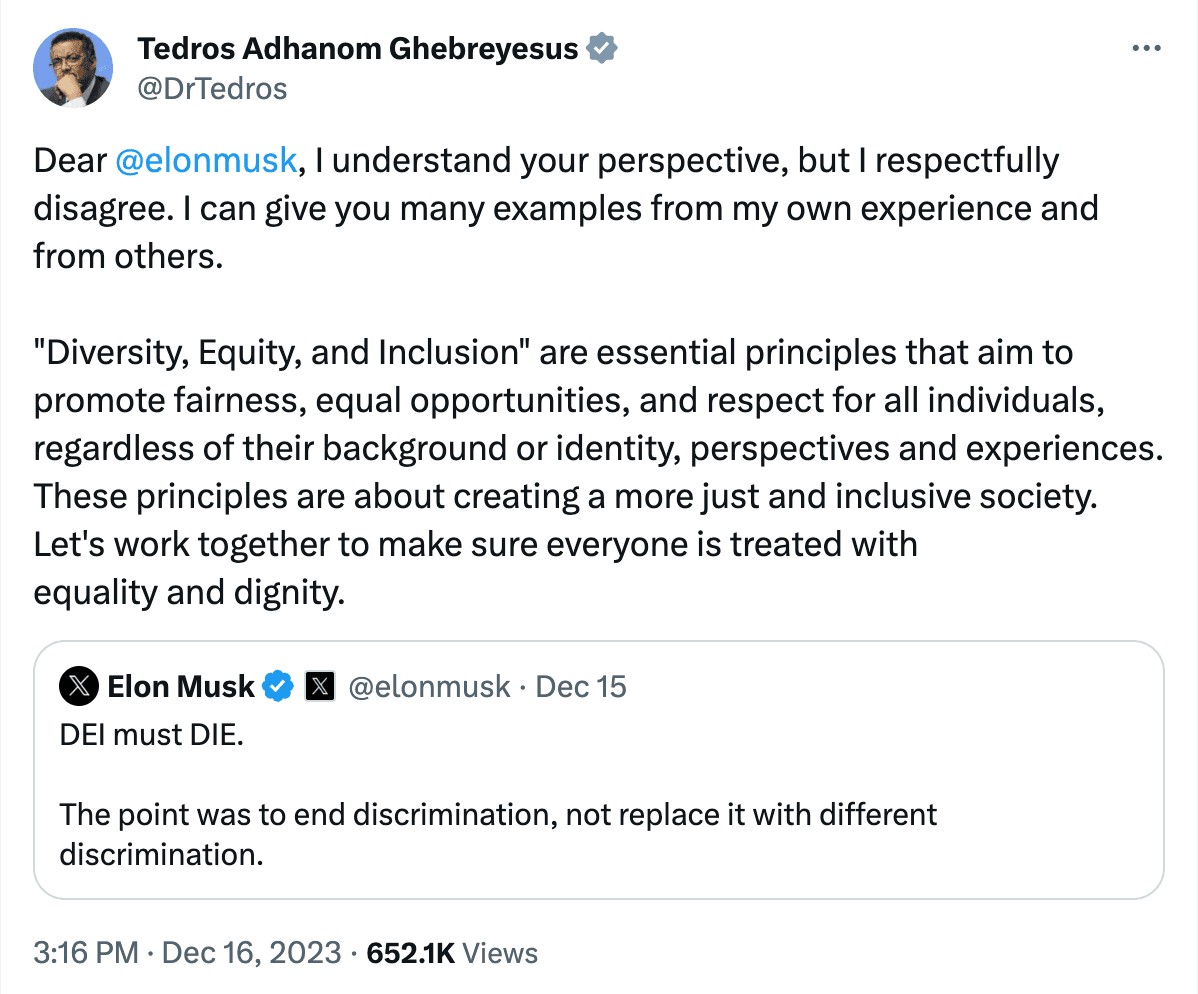1198x994 pixels.
Task: Click the closing line "equality and dignity."
Action: [x=189, y=592]
